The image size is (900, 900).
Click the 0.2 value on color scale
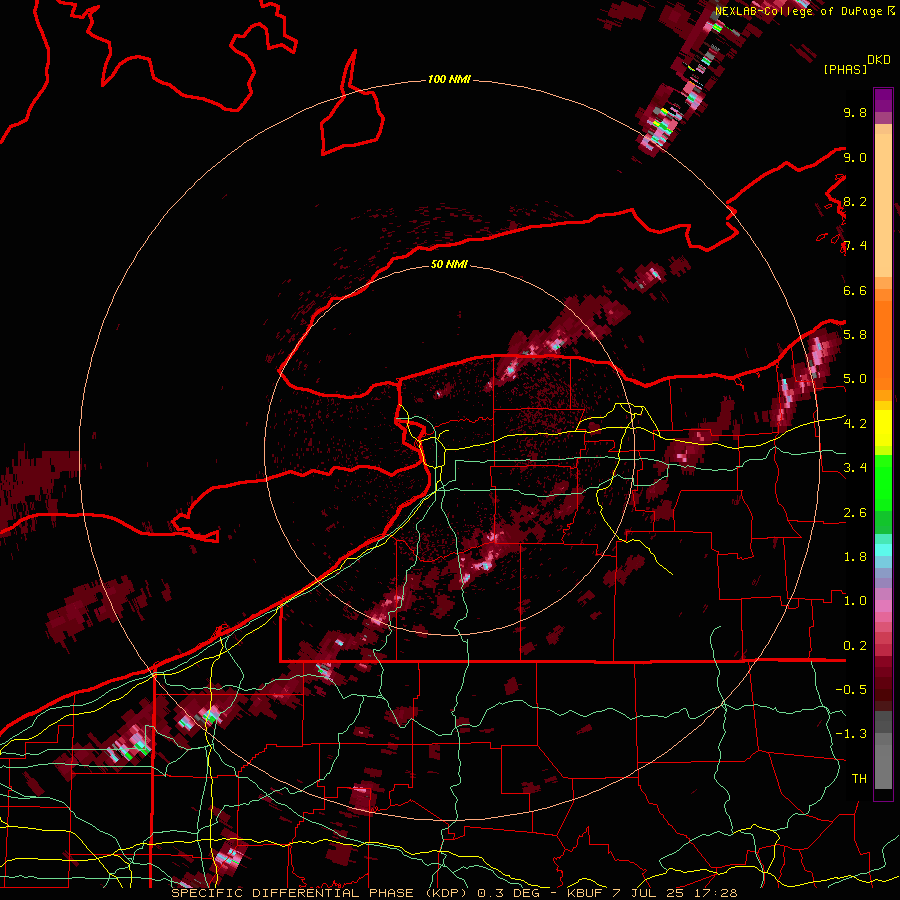pyautogui.click(x=855, y=646)
